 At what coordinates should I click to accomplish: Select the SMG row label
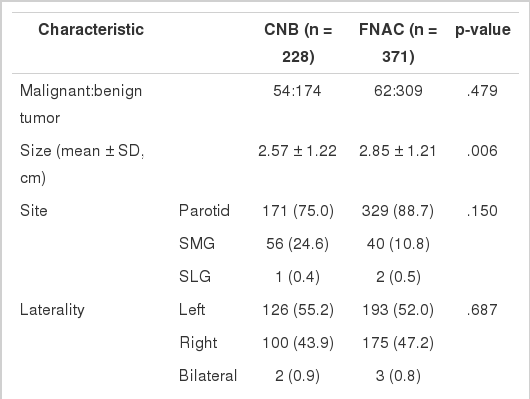click(197, 243)
